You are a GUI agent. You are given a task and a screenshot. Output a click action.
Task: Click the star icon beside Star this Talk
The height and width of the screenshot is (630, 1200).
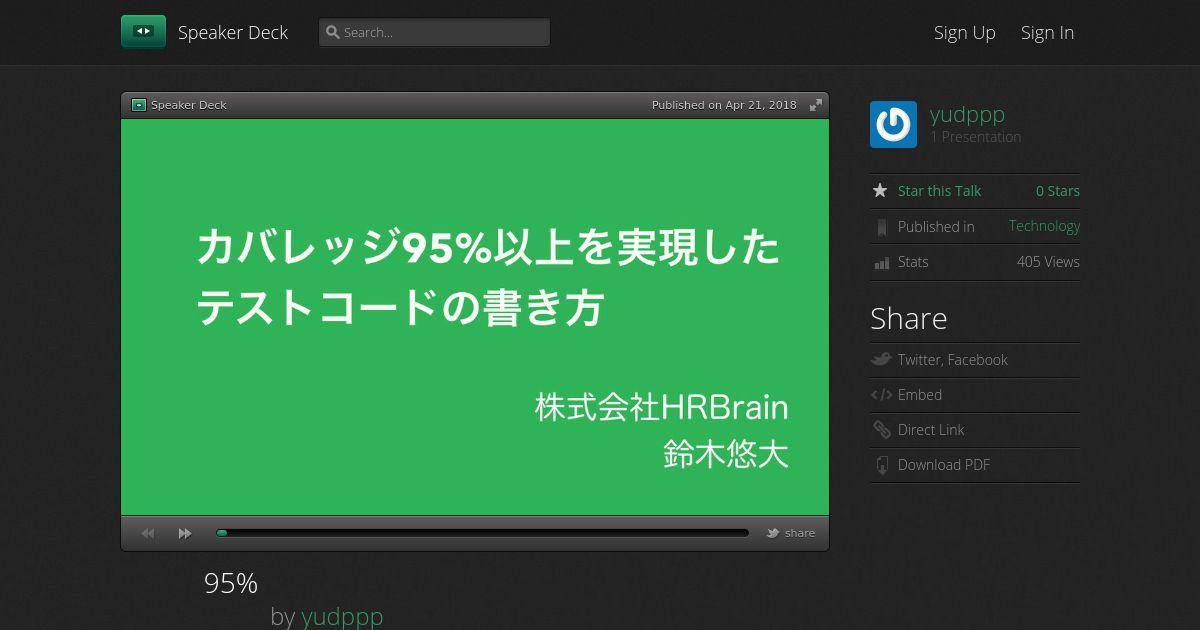click(x=880, y=190)
